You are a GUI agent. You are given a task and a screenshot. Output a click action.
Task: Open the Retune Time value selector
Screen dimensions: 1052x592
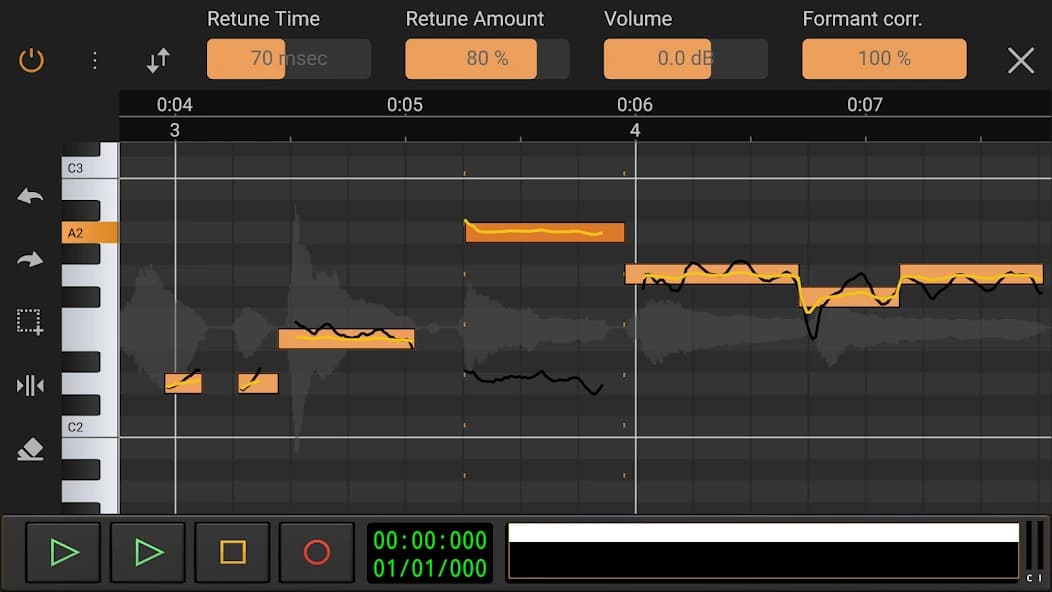coord(287,59)
